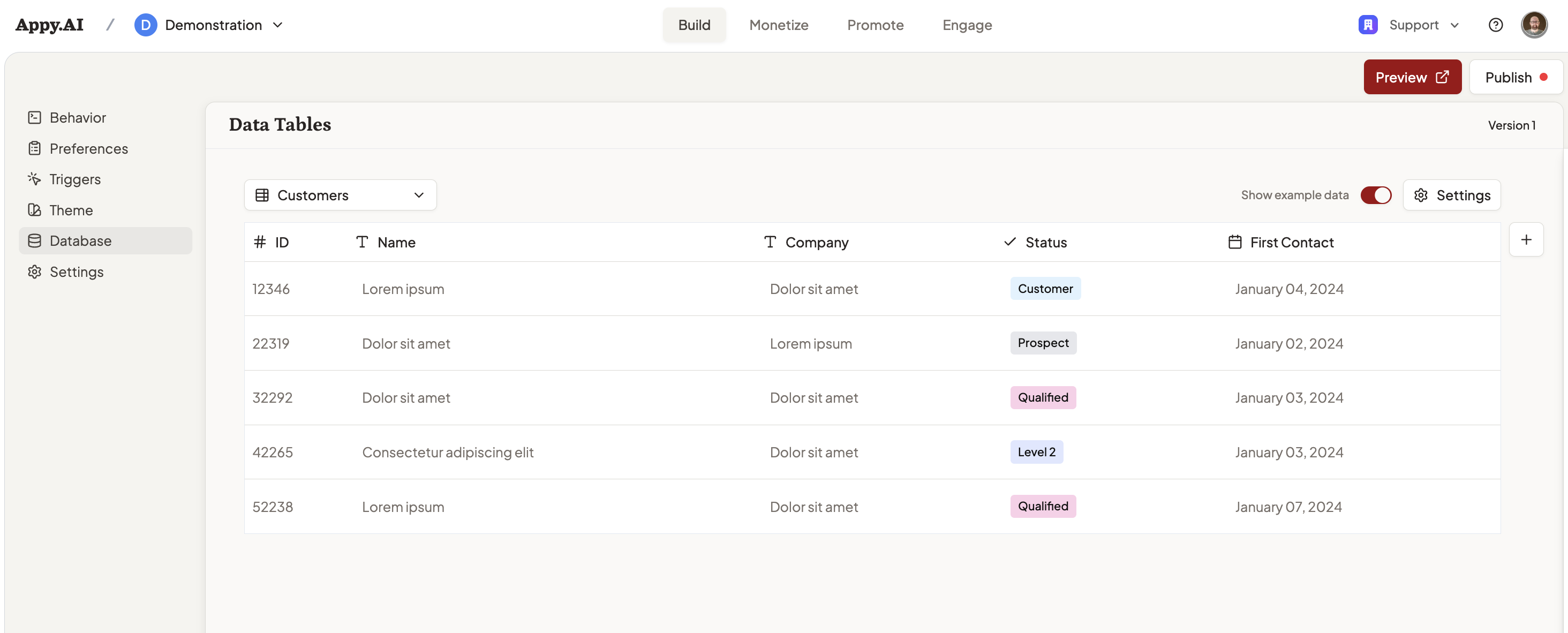This screenshot has width=1568, height=633.
Task: Click the red Preview button
Action: click(x=1412, y=77)
